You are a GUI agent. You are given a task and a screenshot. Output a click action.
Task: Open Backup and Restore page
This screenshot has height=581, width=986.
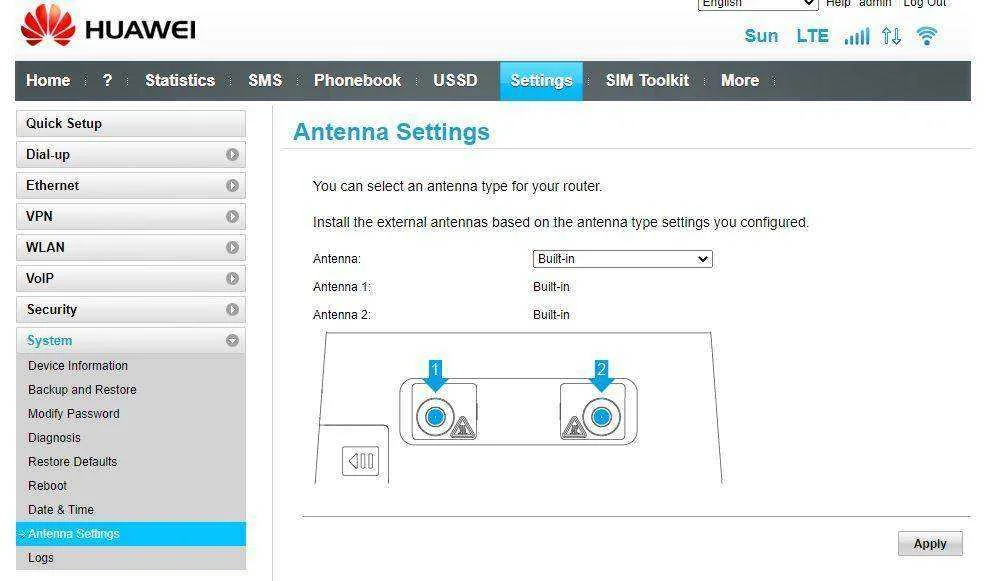click(x=82, y=389)
